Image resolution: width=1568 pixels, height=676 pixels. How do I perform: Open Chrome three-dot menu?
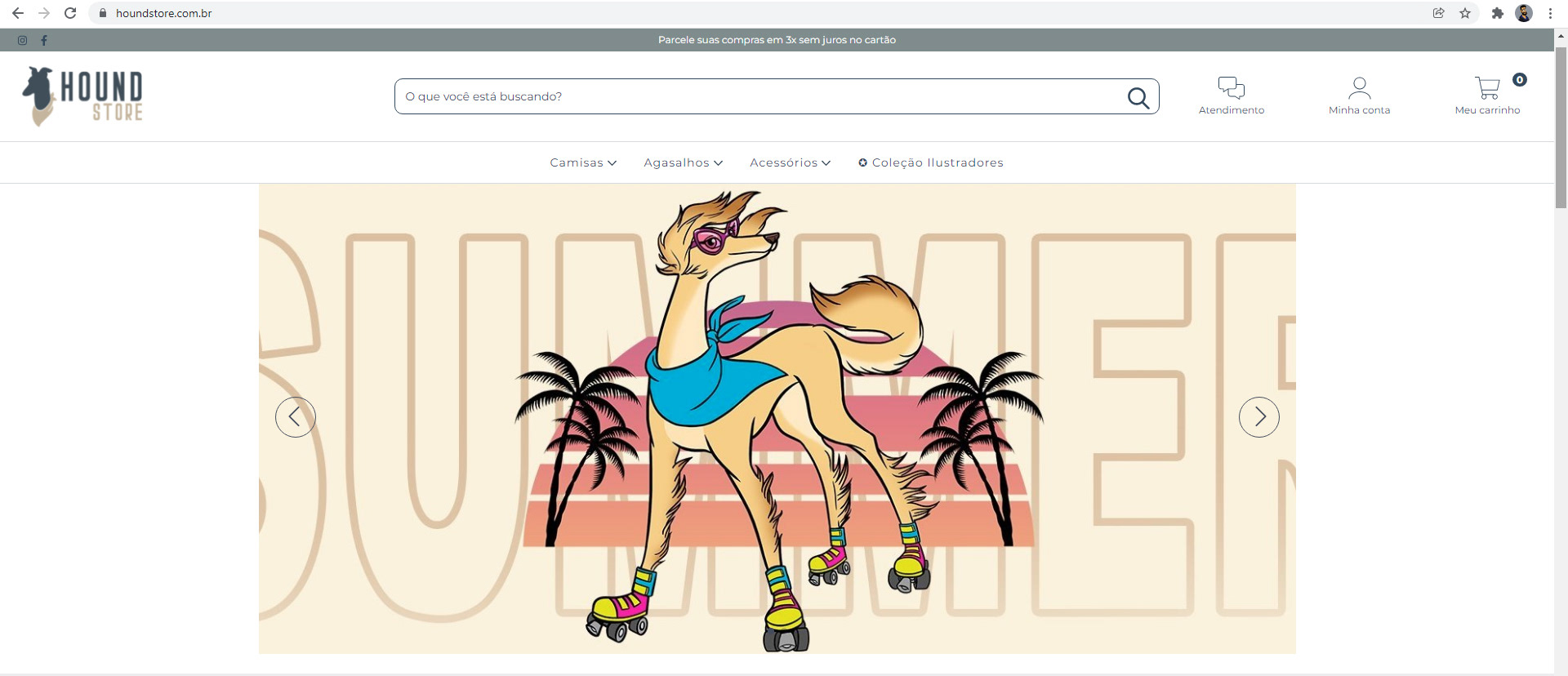tap(1550, 13)
